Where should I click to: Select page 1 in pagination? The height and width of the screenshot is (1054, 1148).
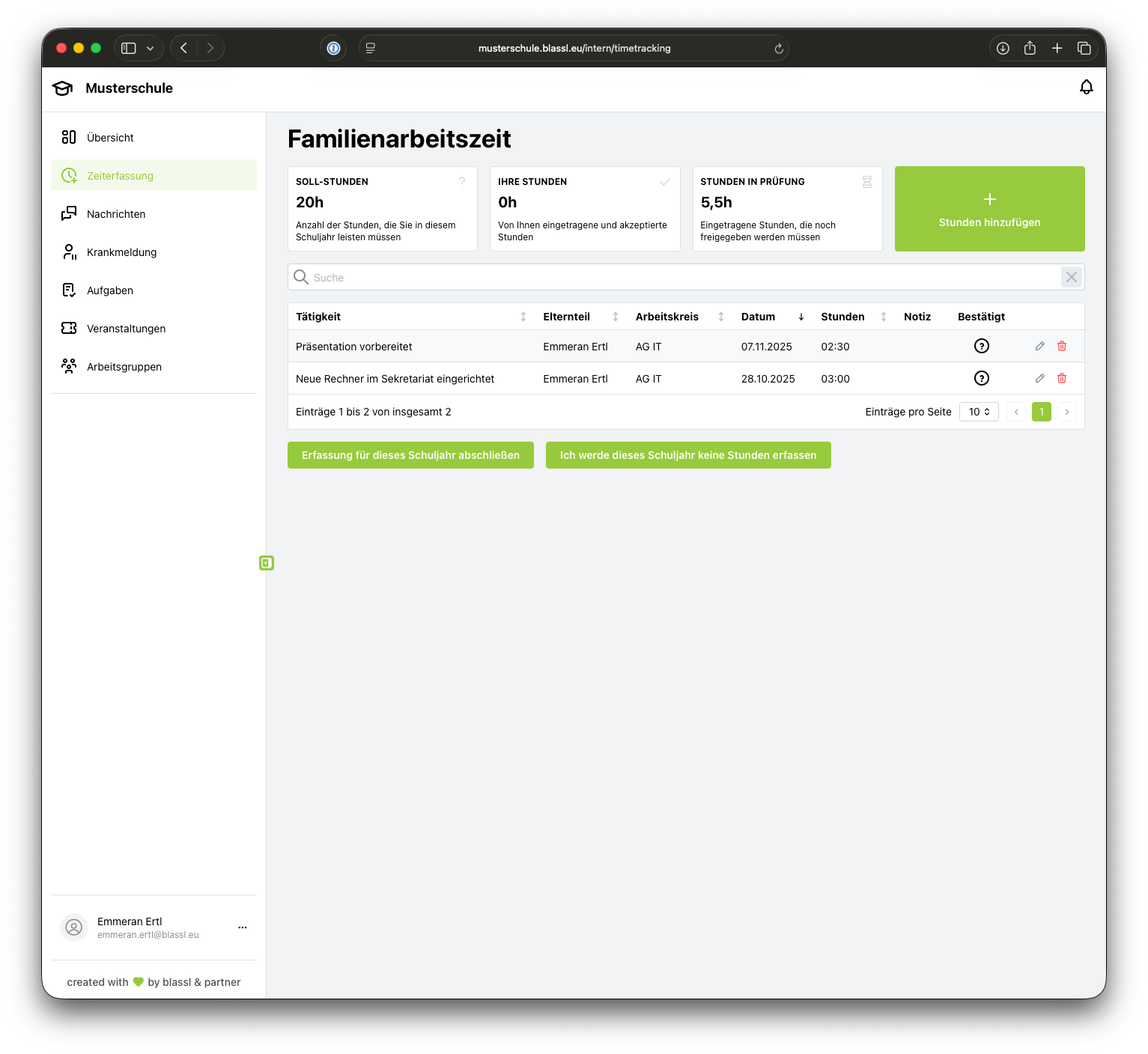1041,412
